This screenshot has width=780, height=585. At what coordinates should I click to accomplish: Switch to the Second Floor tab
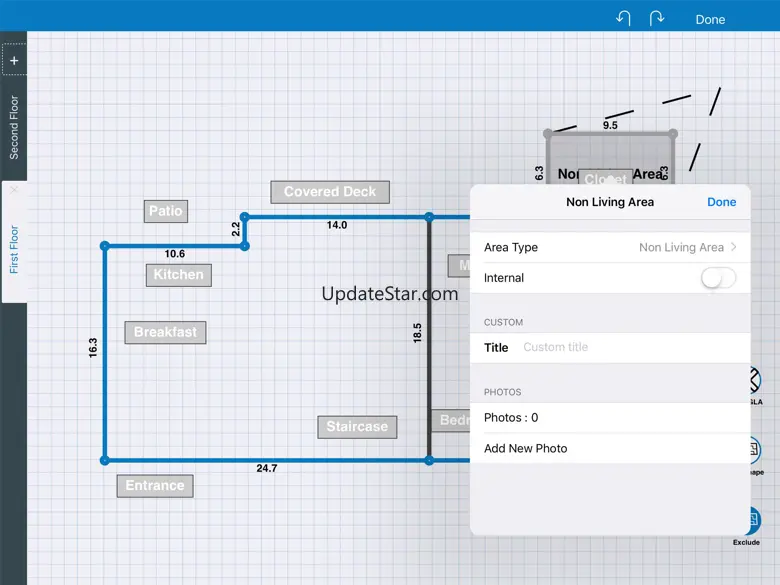pyautogui.click(x=14, y=127)
